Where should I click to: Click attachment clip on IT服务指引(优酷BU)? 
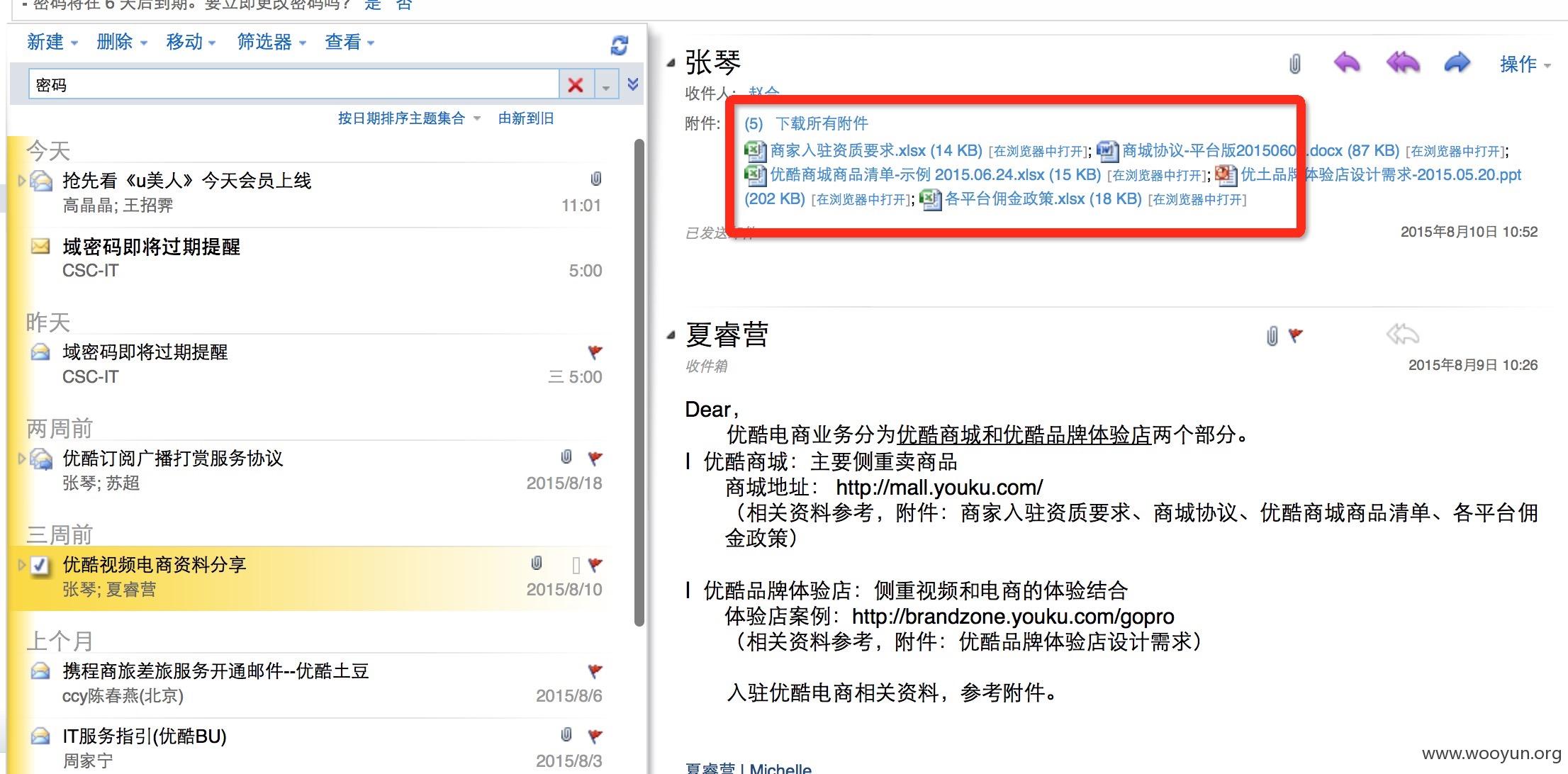point(566,734)
